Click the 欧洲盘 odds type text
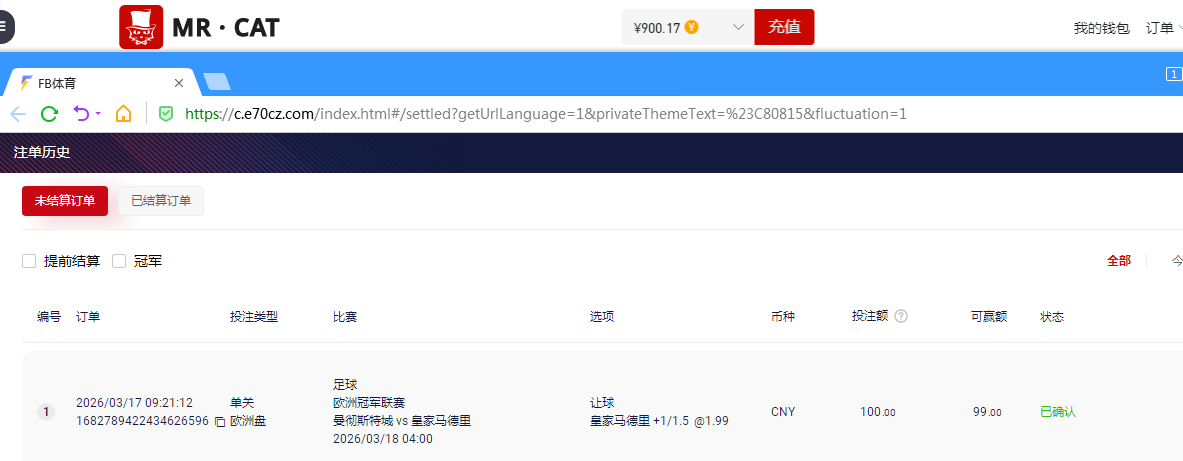 click(x=248, y=421)
